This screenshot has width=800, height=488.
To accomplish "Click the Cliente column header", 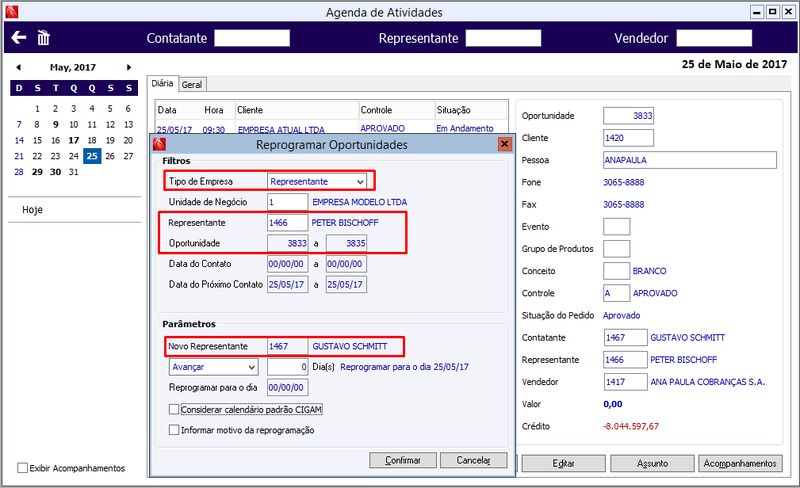I will tap(297, 110).
